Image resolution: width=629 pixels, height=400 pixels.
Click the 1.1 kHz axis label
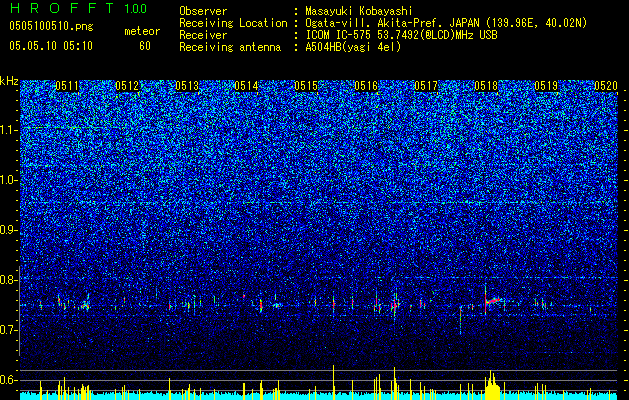tap(9, 130)
